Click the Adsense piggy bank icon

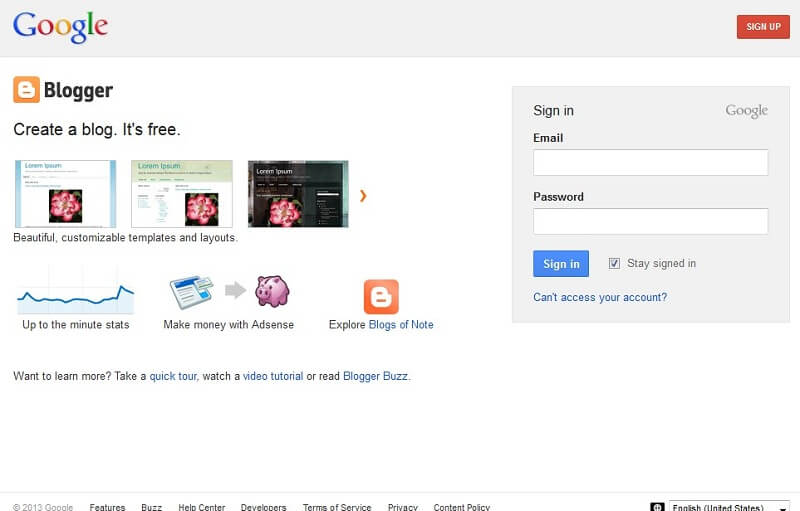click(x=272, y=291)
